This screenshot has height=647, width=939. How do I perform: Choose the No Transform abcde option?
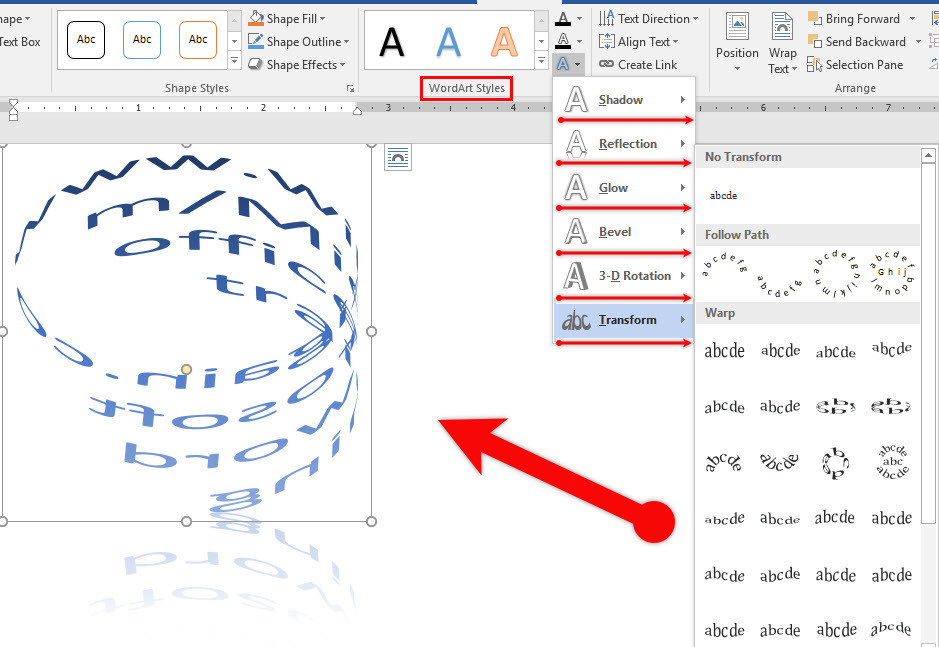click(x=723, y=196)
